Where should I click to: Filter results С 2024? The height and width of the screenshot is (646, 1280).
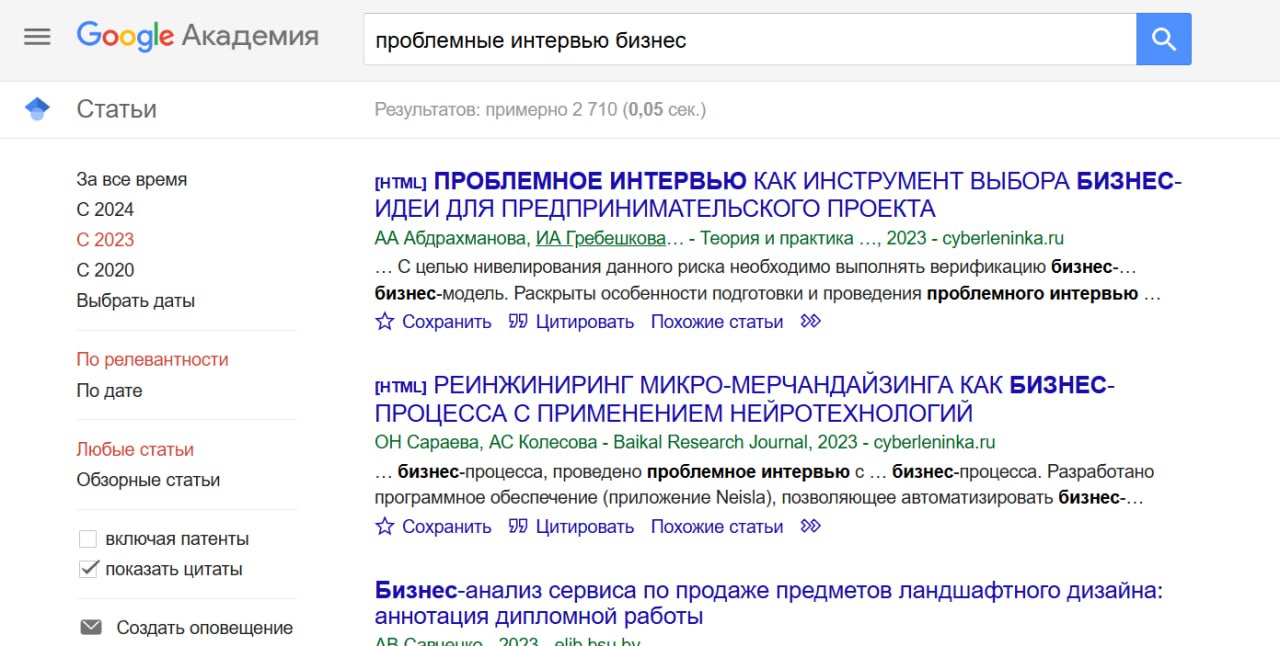(x=105, y=210)
